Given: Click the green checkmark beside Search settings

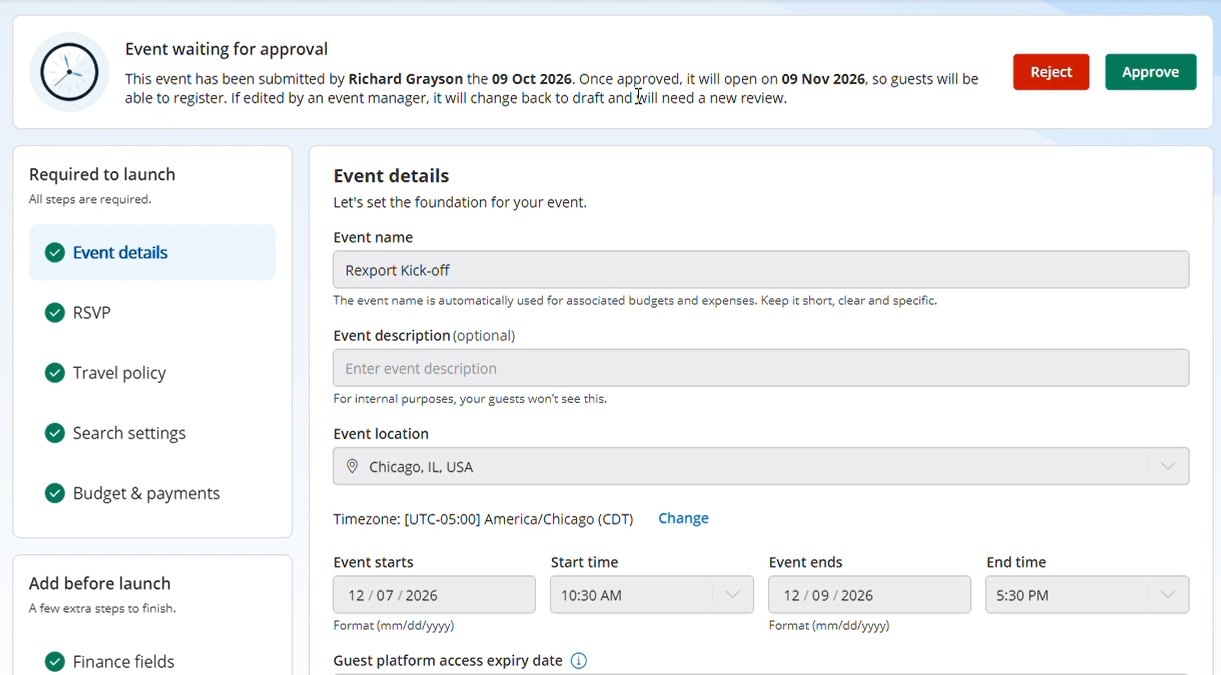Looking at the screenshot, I should pyautogui.click(x=55, y=433).
